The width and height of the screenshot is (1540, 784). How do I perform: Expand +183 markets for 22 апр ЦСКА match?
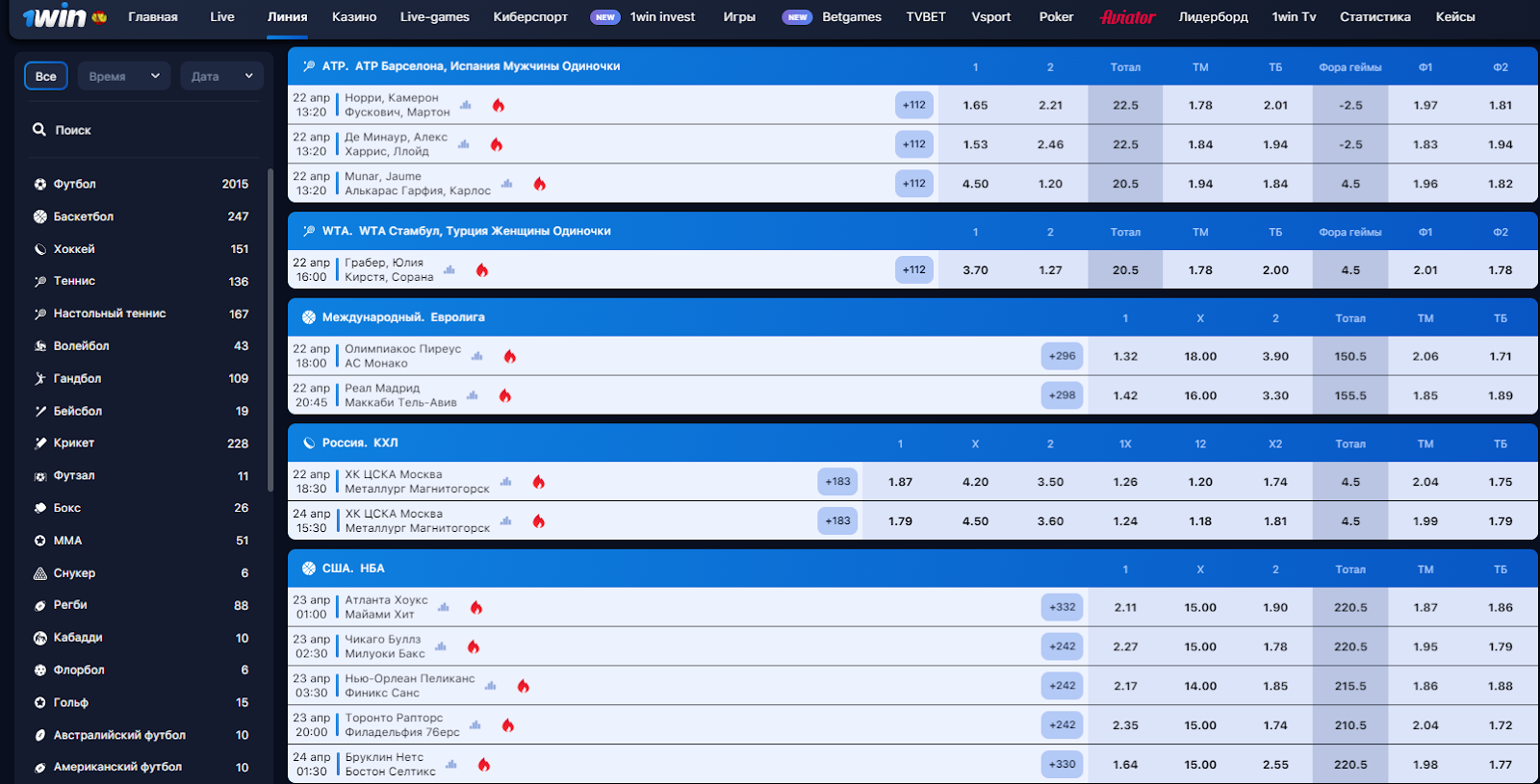coord(838,481)
